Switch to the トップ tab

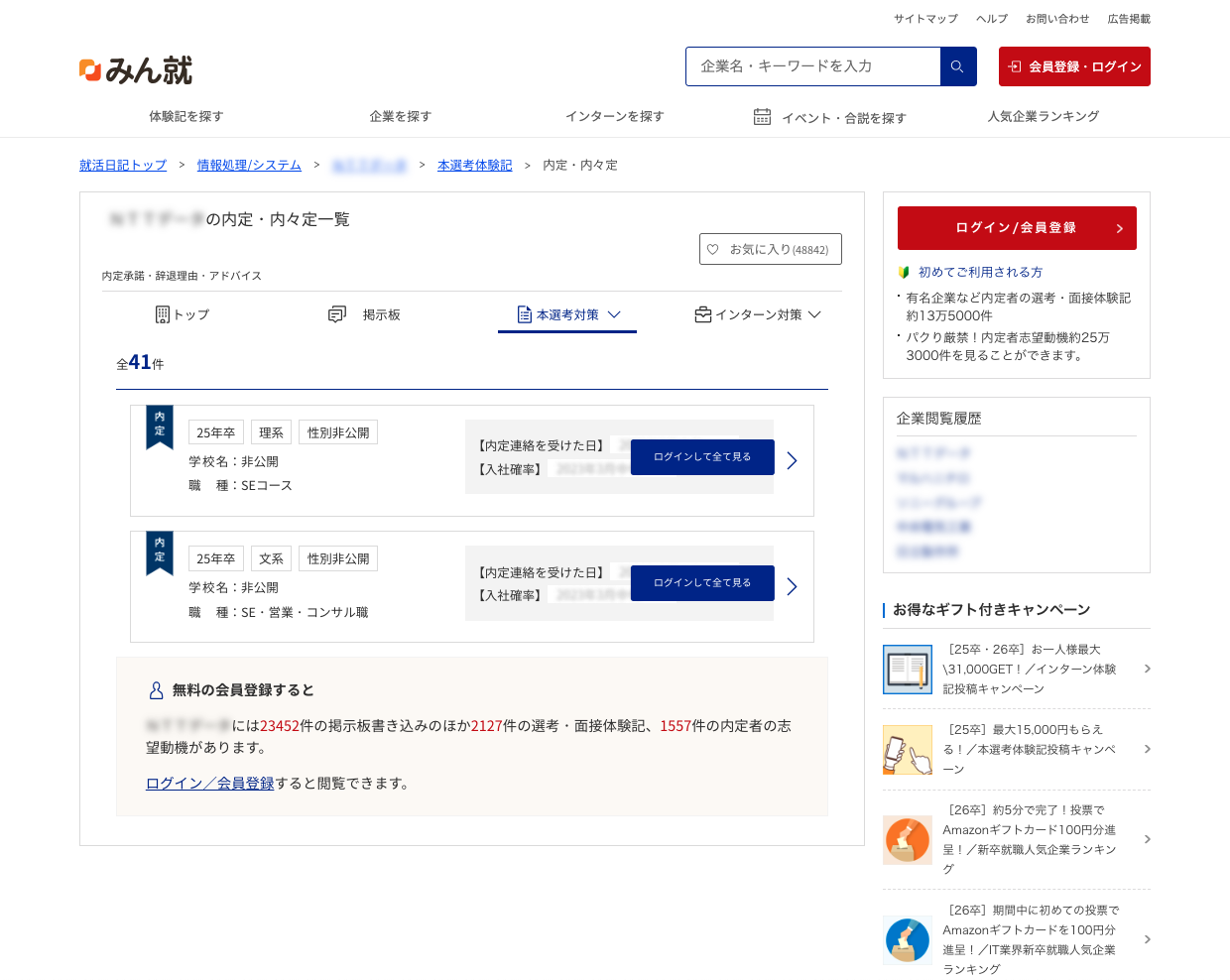tap(183, 314)
